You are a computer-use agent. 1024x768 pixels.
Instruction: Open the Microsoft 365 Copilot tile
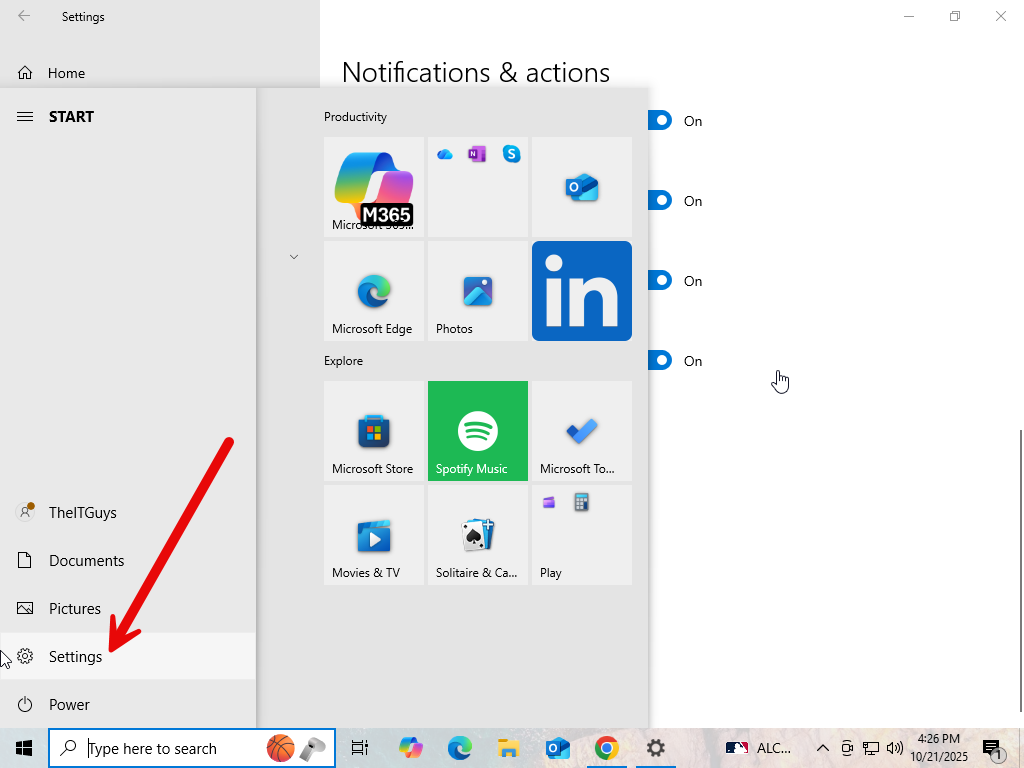click(374, 186)
